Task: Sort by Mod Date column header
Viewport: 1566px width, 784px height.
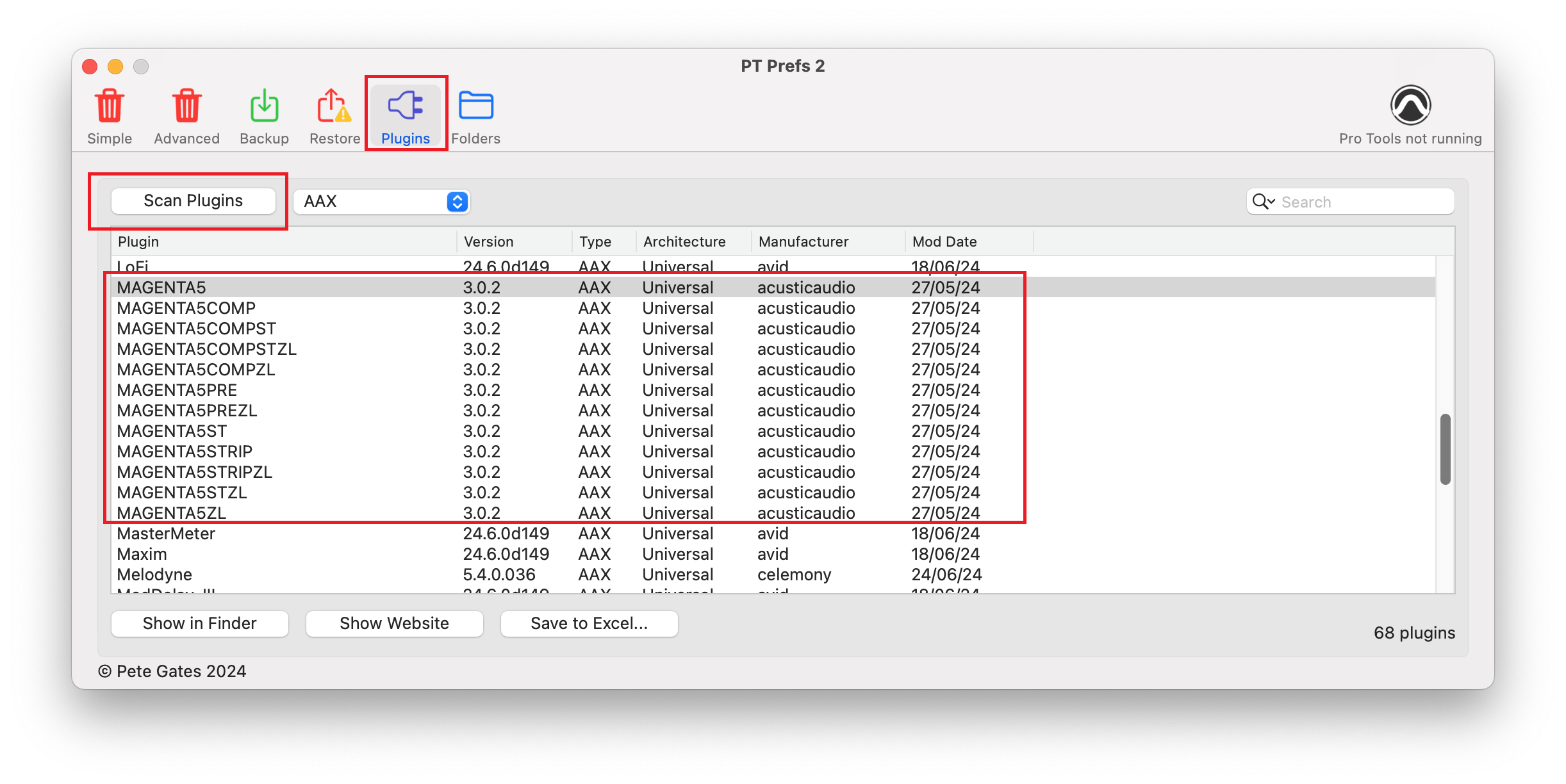Action: tap(944, 241)
